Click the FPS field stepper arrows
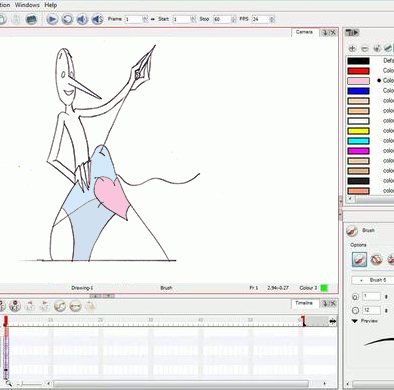This screenshot has width=394, height=390. 272,19
